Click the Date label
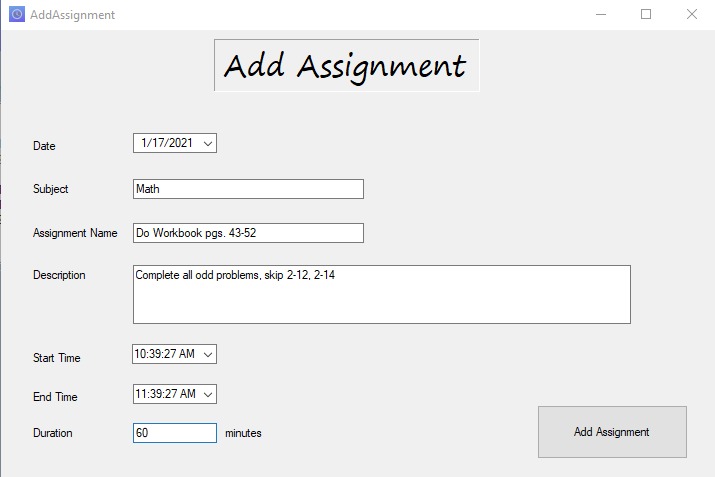This screenshot has width=715, height=477. pyautogui.click(x=44, y=146)
